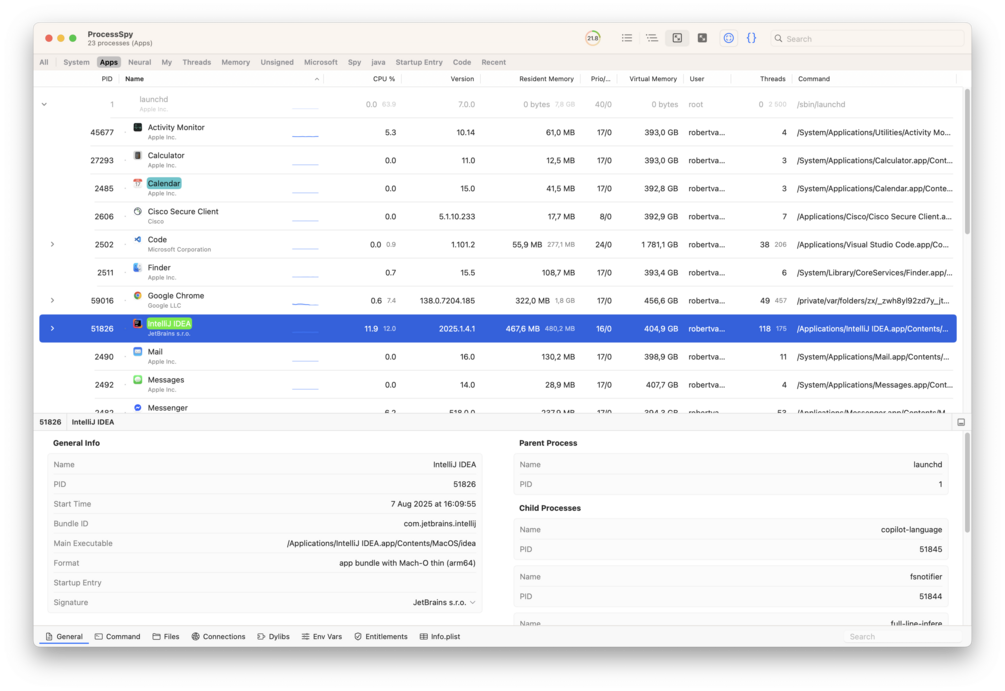Click the Finder app icon in the list

click(x=138, y=268)
